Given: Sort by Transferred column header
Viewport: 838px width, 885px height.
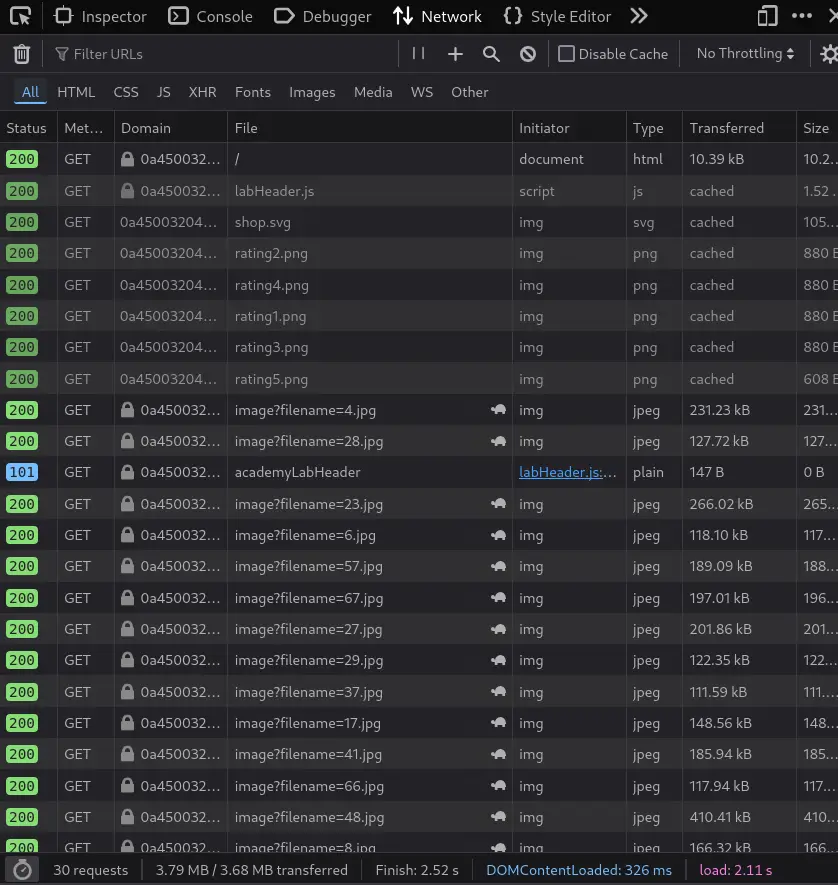Looking at the screenshot, I should pos(739,128).
